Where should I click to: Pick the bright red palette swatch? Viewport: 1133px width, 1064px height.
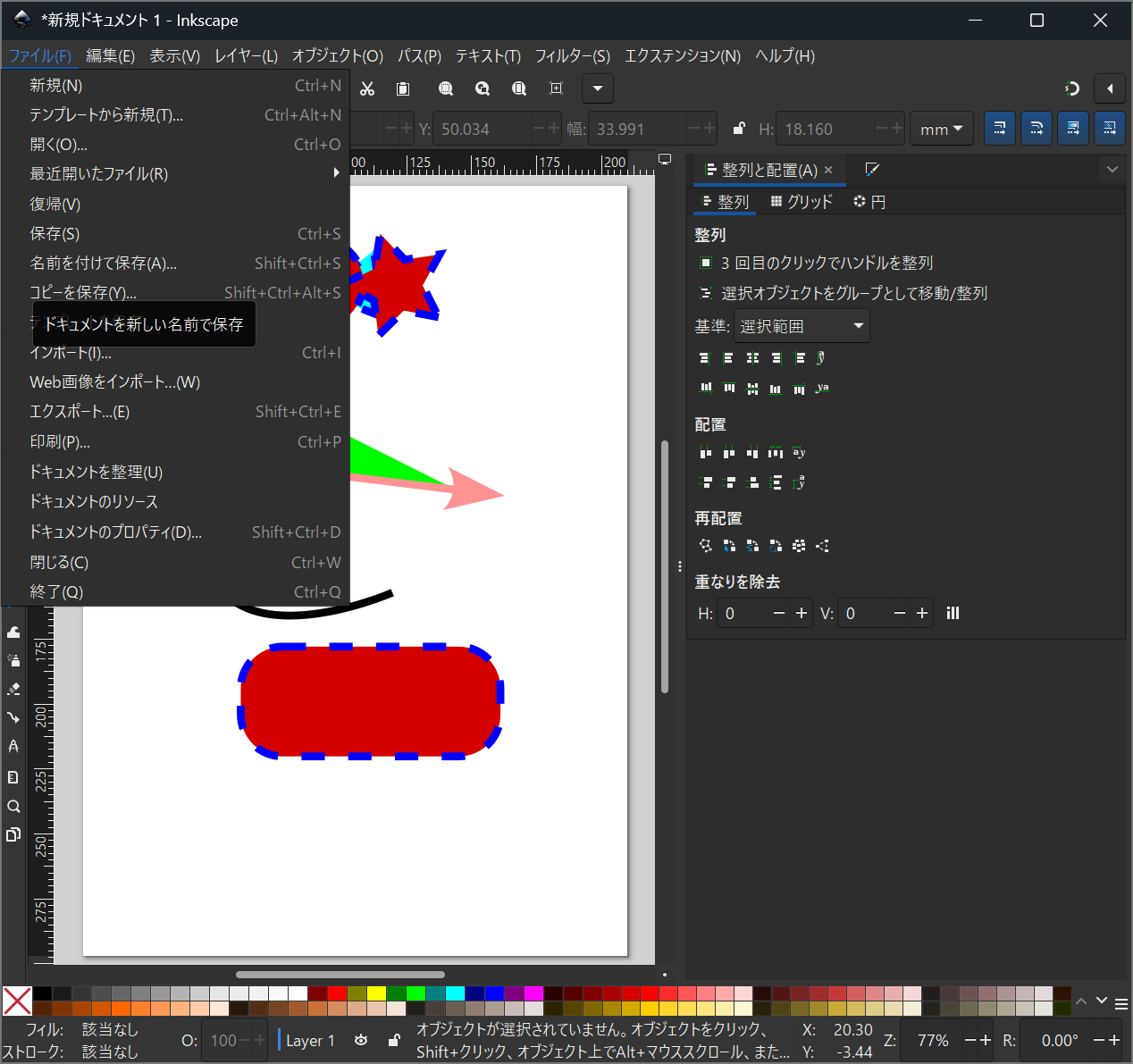[337, 993]
